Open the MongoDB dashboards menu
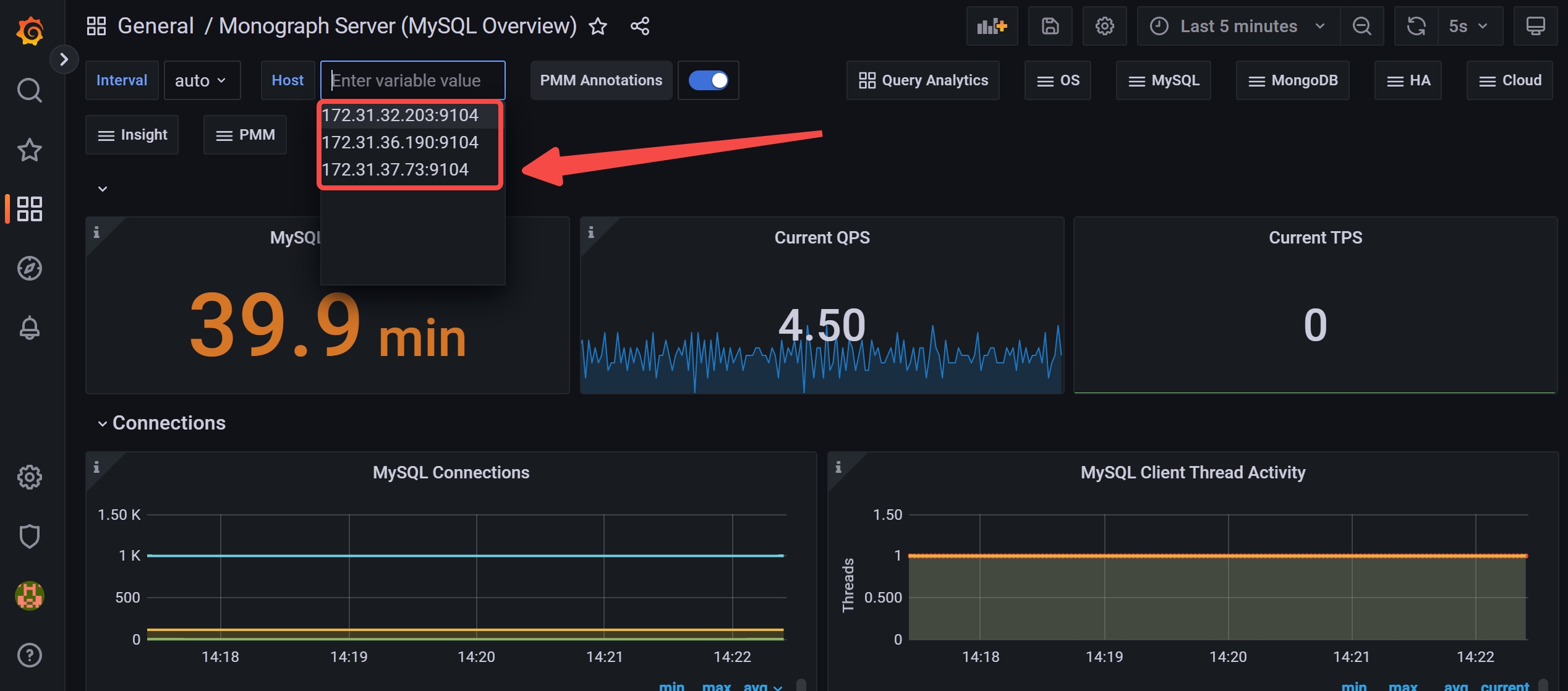Image resolution: width=1568 pixels, height=691 pixels. 1292,80
